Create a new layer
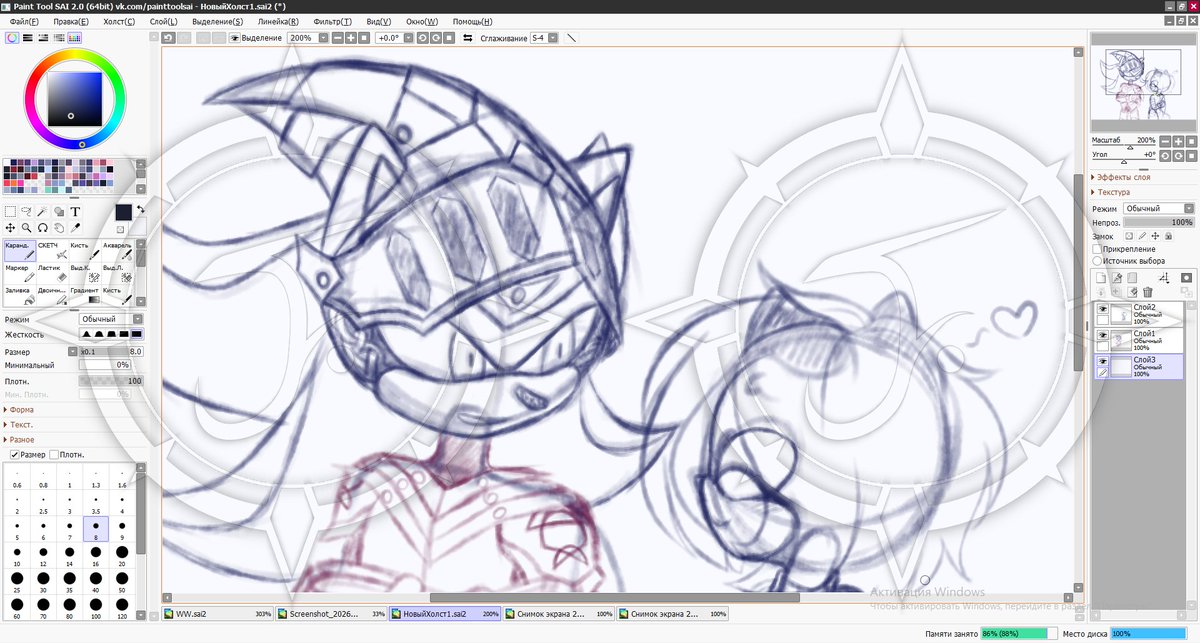 click(x=1100, y=277)
